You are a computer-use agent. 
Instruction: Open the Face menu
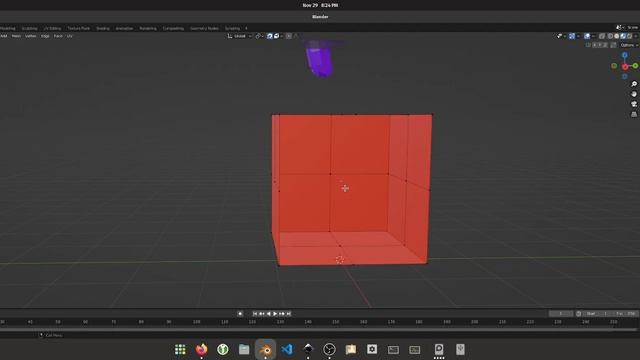pos(58,36)
